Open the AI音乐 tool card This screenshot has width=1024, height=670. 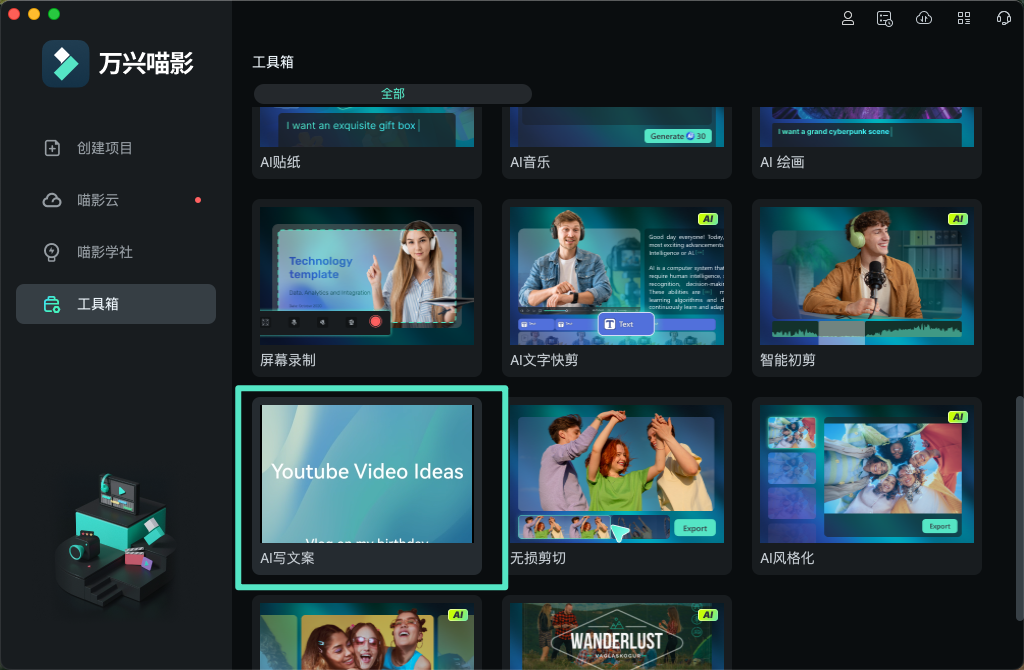pos(616,142)
